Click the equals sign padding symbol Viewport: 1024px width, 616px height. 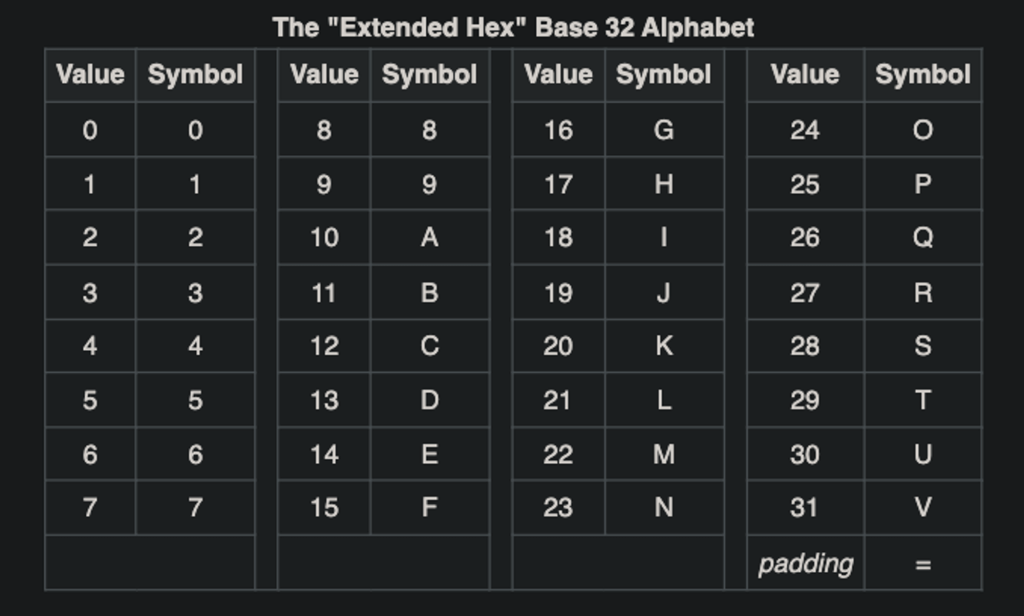click(923, 564)
